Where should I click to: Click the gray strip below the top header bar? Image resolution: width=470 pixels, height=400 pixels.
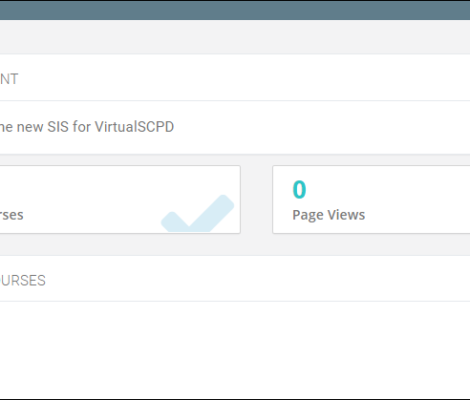tap(235, 37)
